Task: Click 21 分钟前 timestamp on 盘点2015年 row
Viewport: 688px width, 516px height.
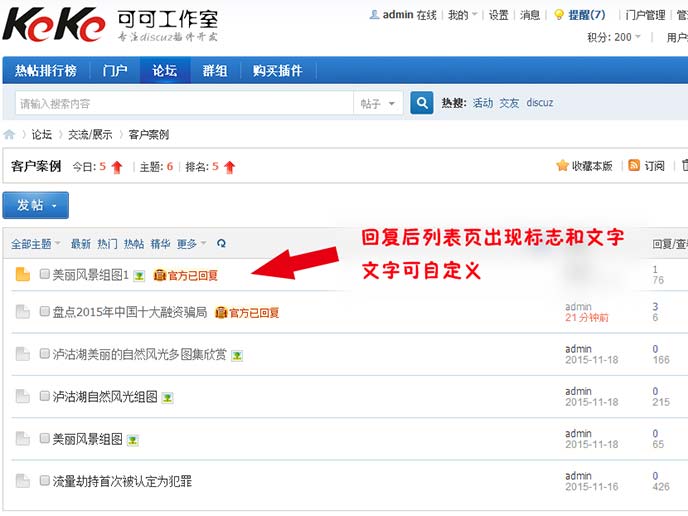Action: [x=587, y=318]
